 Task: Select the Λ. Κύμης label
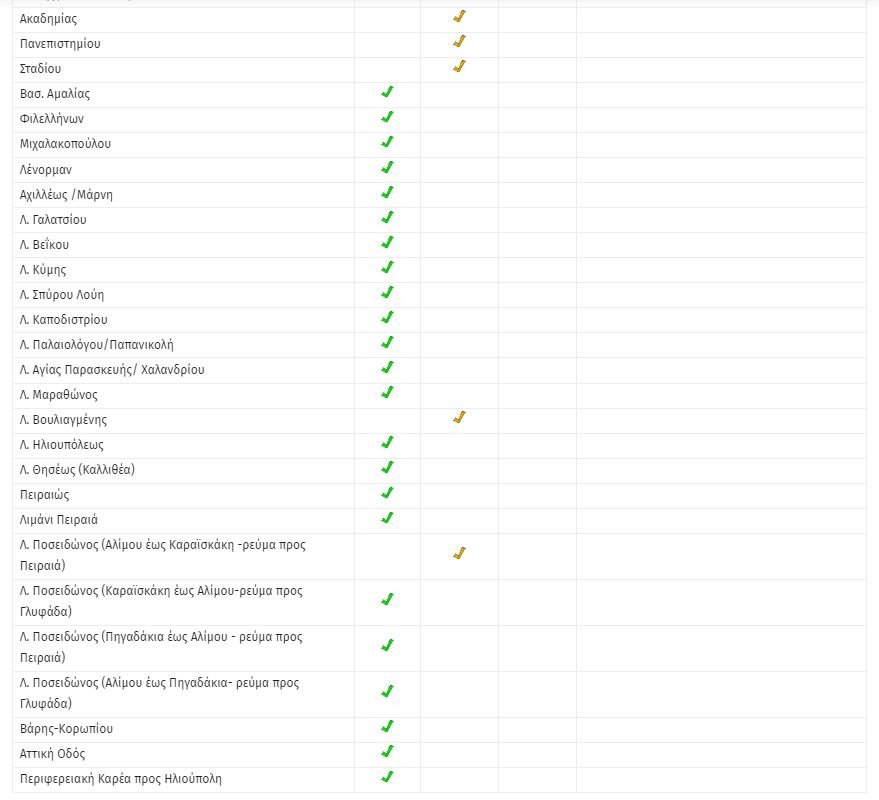tap(43, 270)
